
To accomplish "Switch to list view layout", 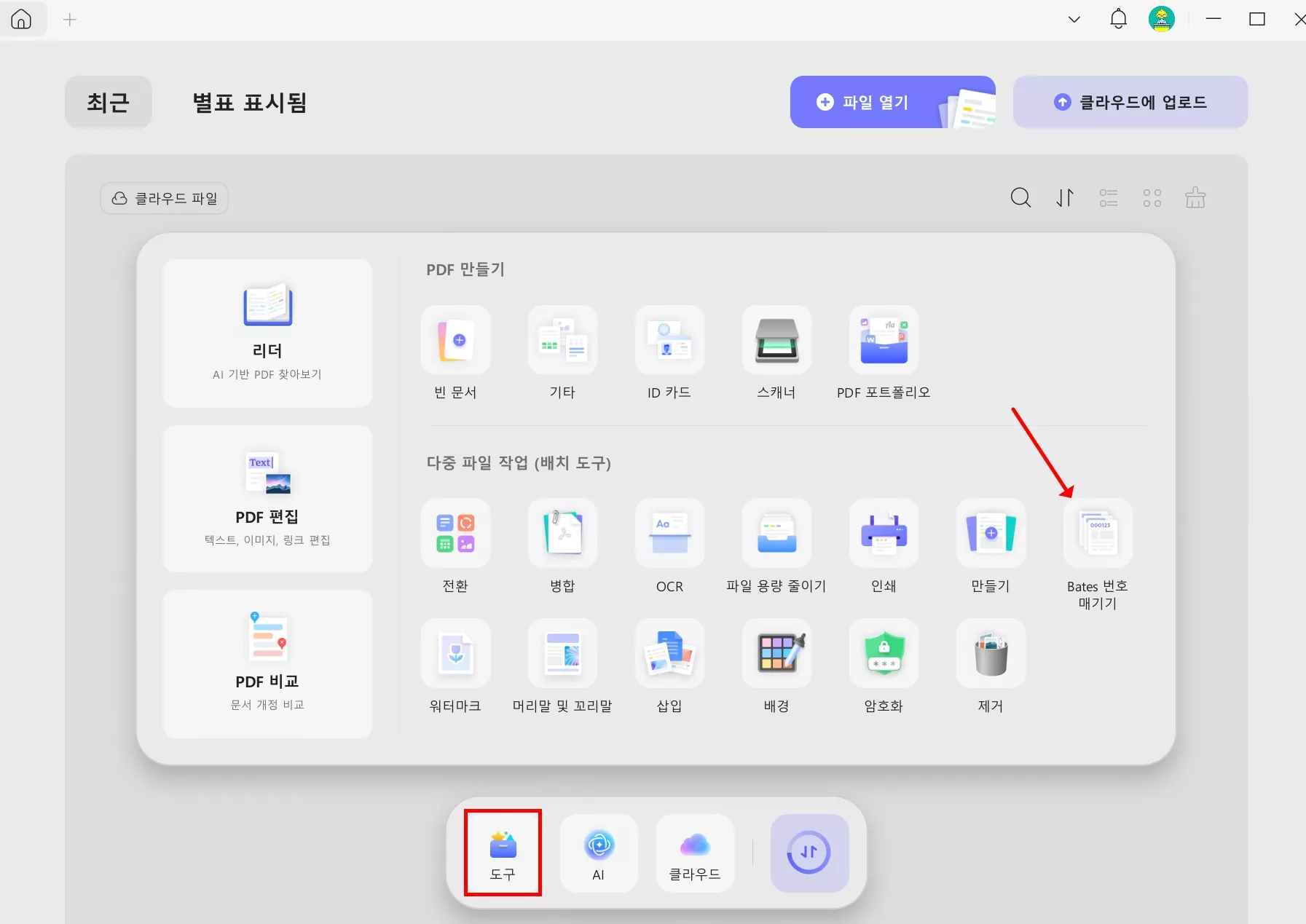I will click(x=1109, y=197).
